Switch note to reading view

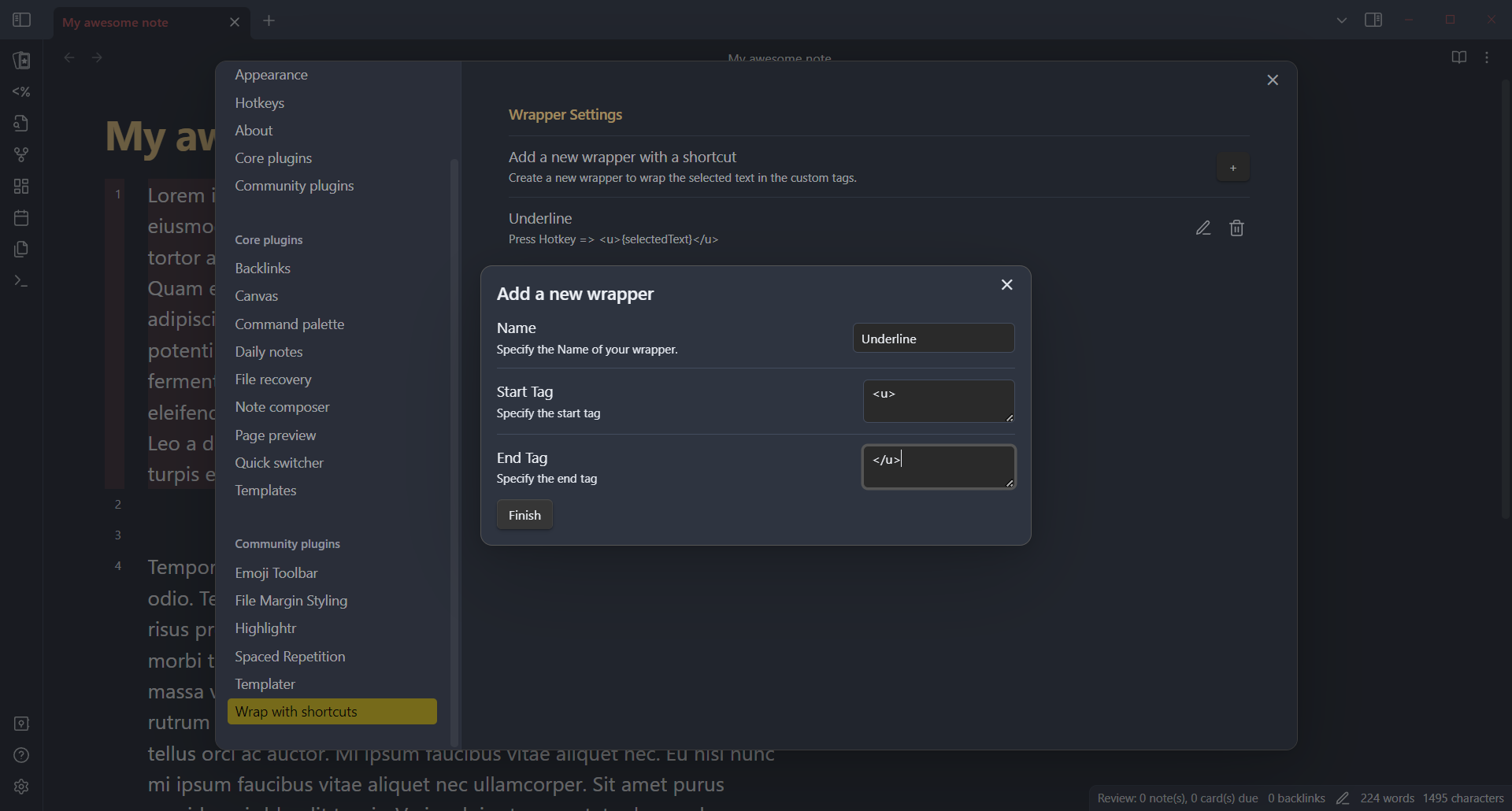[x=1458, y=57]
